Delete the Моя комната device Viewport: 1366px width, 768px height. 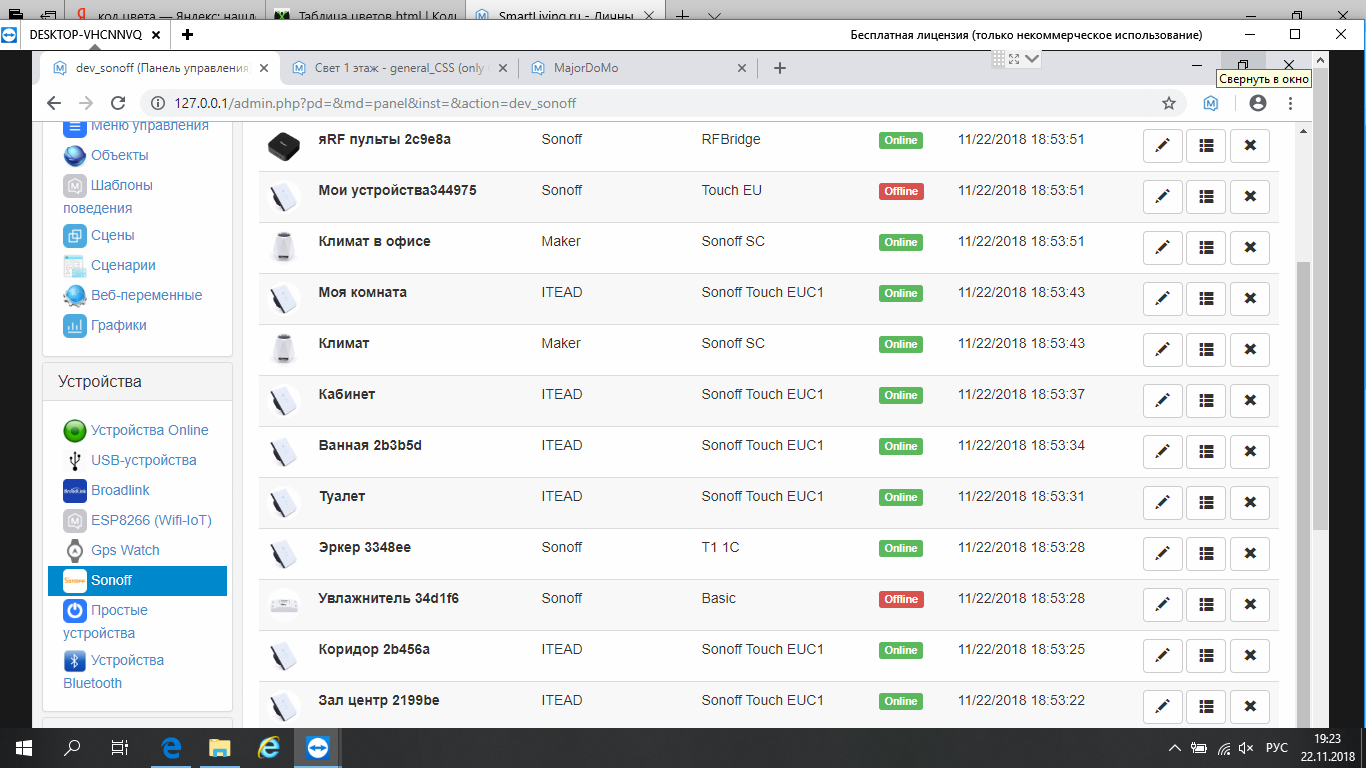point(1250,299)
